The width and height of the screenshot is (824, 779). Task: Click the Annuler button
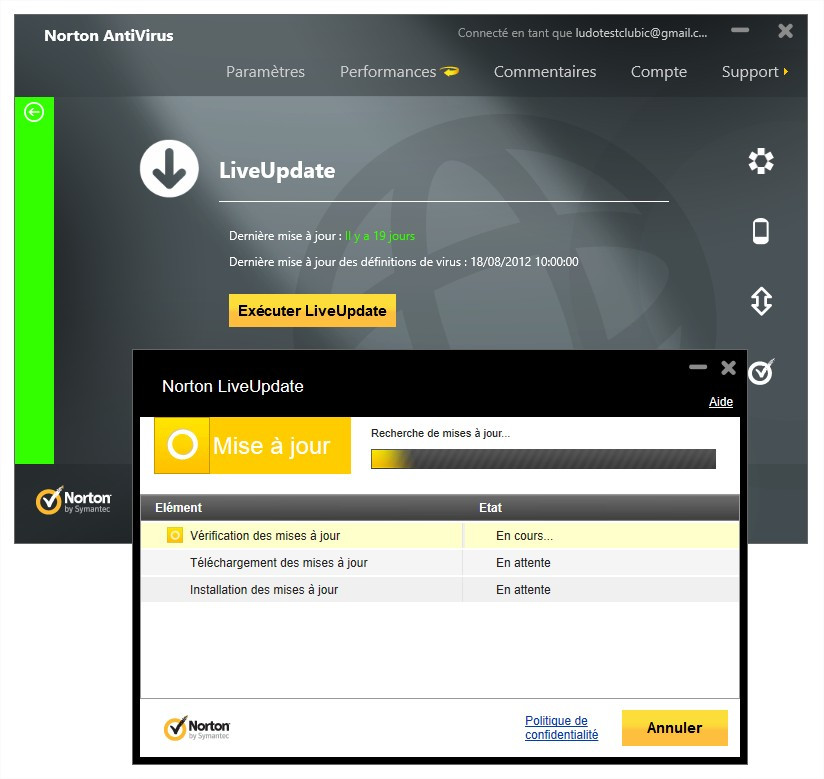point(674,728)
